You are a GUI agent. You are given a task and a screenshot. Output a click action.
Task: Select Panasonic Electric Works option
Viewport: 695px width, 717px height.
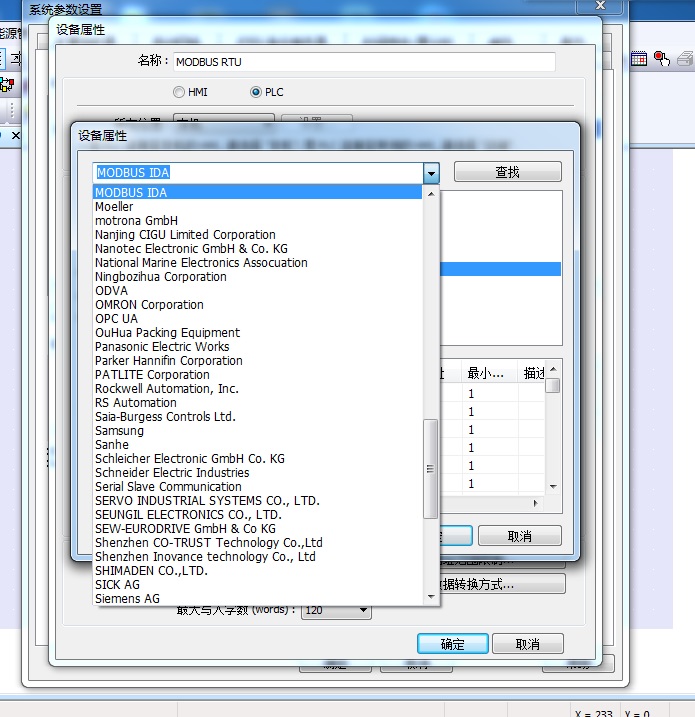(162, 347)
